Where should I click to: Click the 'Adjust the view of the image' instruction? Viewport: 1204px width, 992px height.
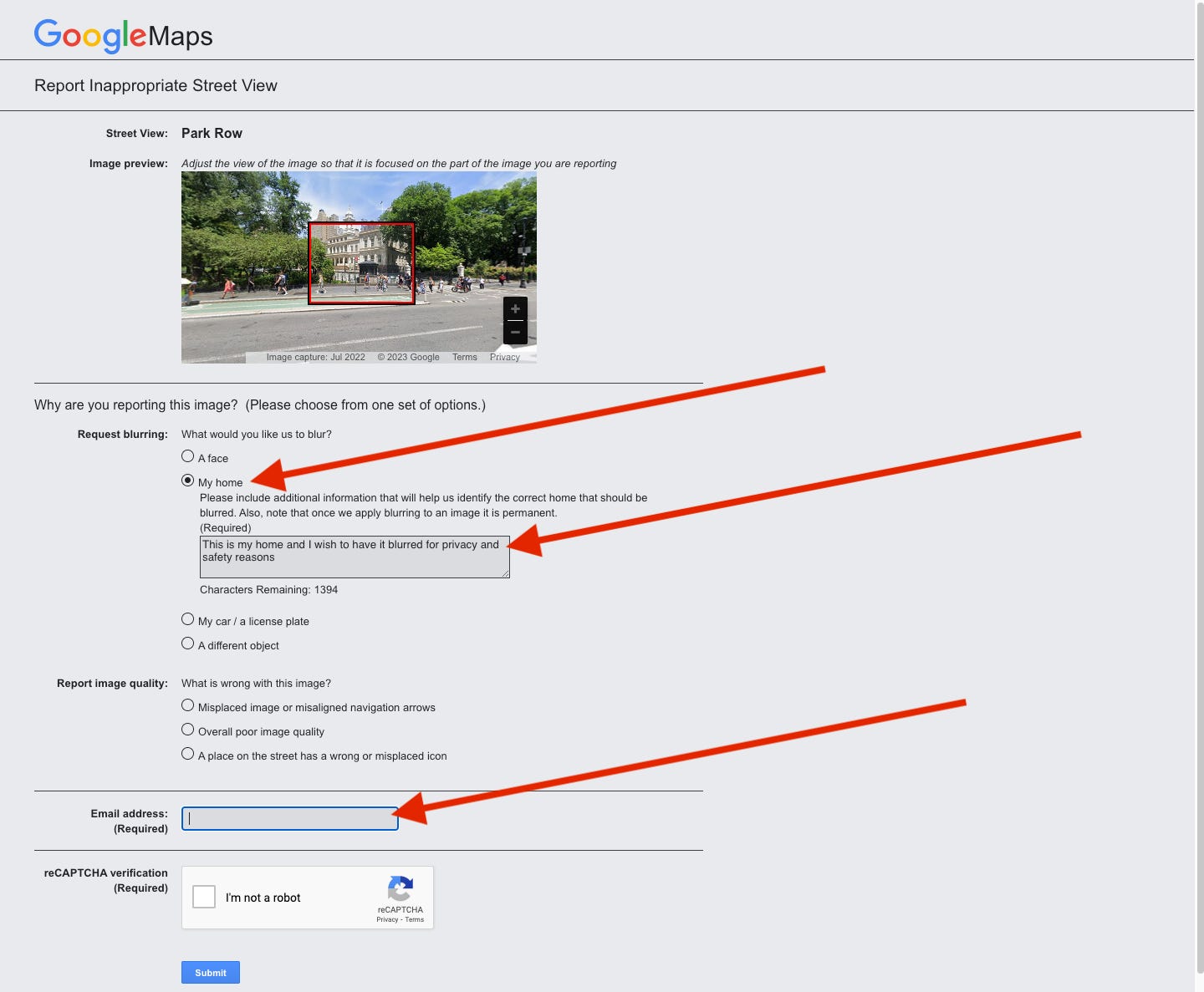click(399, 163)
